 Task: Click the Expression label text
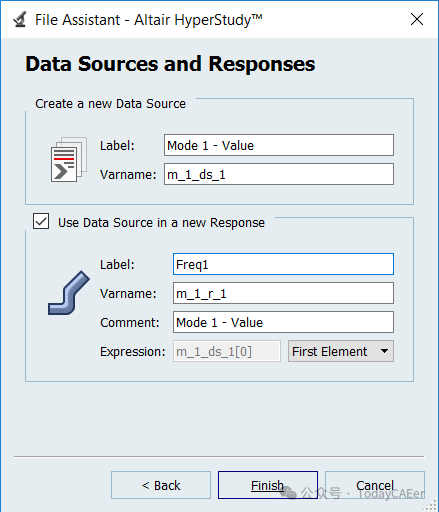133,352
